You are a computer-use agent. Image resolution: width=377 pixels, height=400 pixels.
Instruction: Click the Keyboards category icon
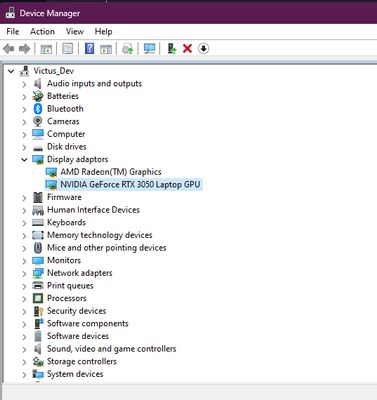(x=38, y=222)
